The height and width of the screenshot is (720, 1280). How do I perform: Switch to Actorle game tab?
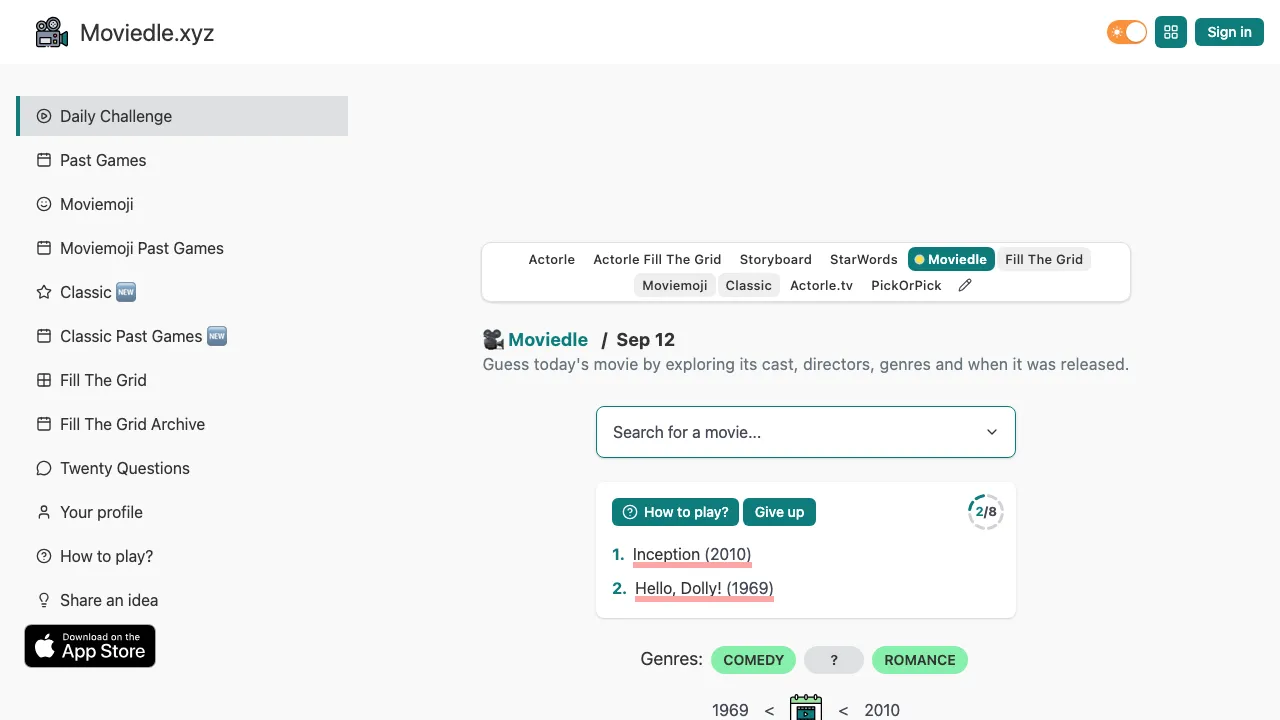[552, 259]
